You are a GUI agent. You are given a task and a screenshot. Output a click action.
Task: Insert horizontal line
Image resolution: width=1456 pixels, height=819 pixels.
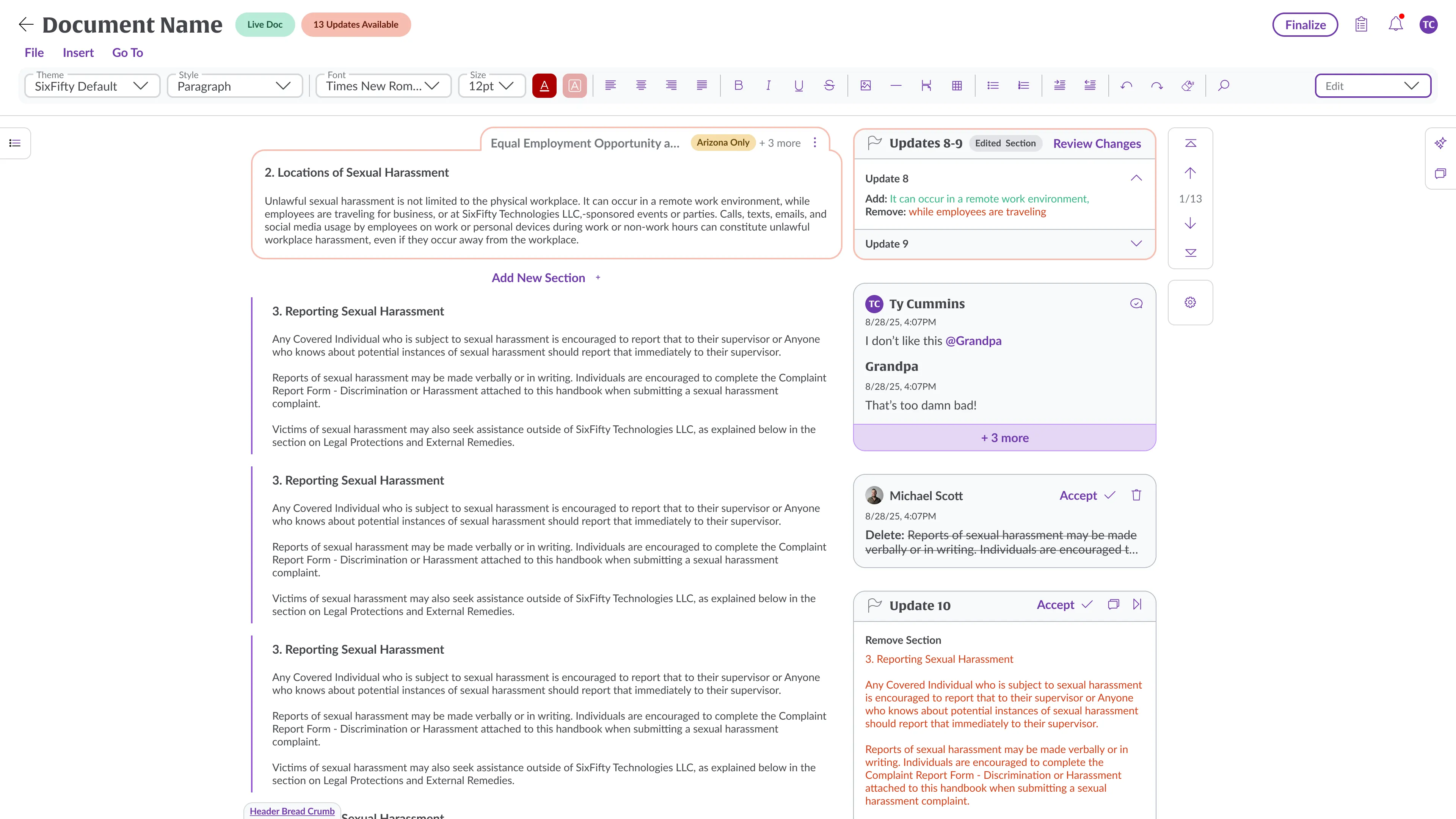pos(896,85)
